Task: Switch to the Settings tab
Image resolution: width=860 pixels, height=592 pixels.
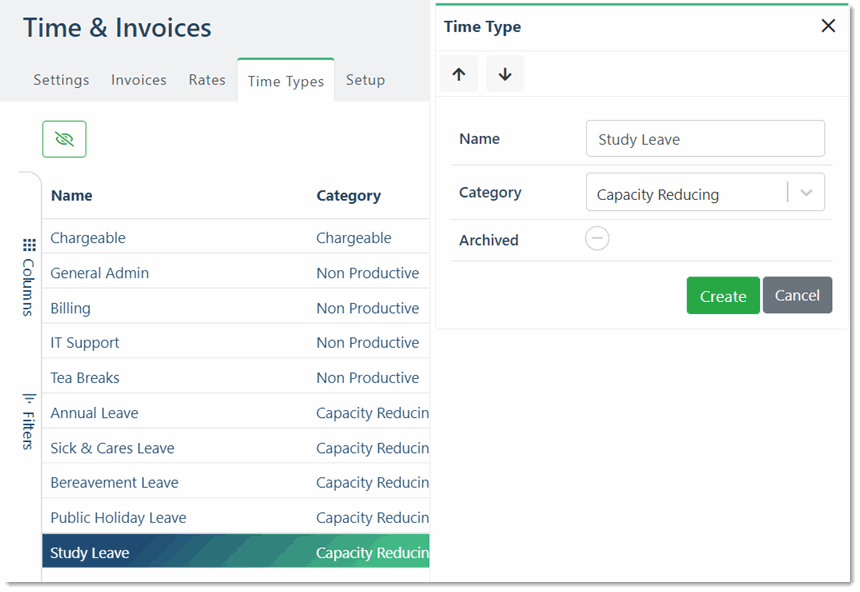Action: point(61,79)
